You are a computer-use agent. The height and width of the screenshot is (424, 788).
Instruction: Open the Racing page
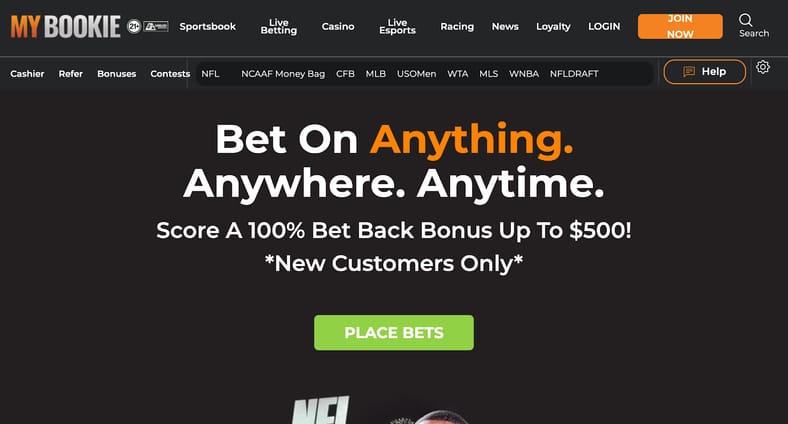tap(457, 27)
